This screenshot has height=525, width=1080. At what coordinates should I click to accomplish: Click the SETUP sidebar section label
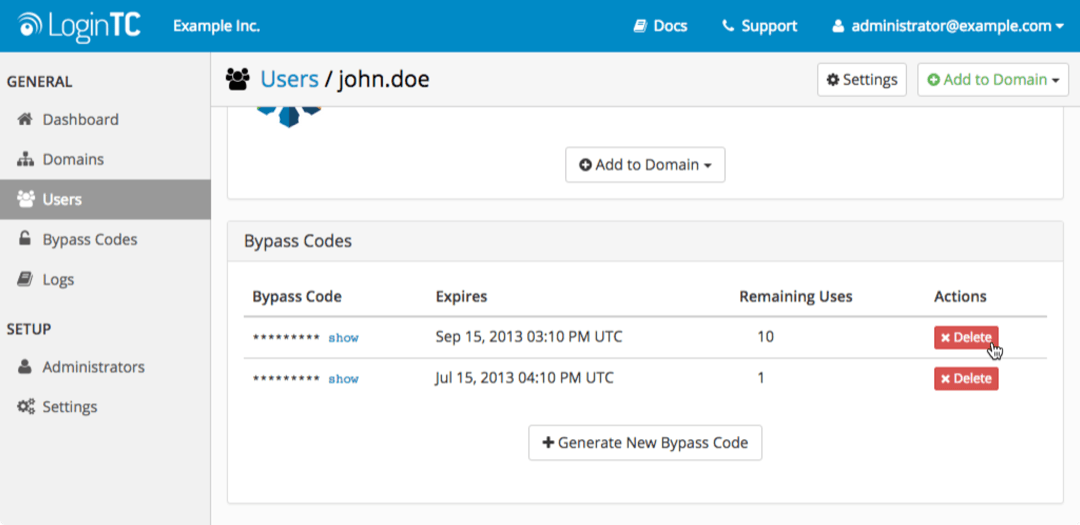pyautogui.click(x=29, y=329)
